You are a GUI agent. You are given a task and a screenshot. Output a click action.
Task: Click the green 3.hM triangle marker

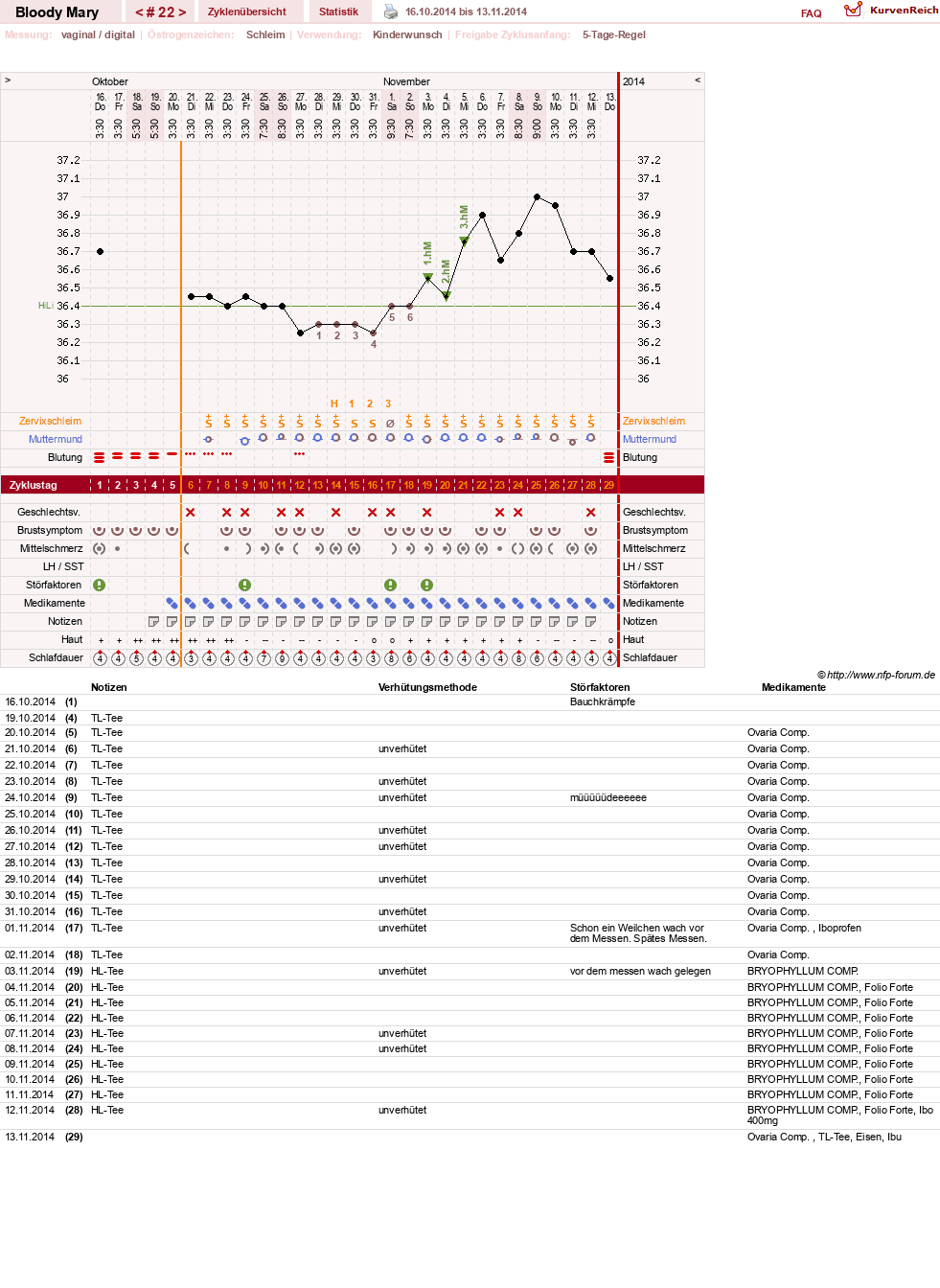coord(465,241)
